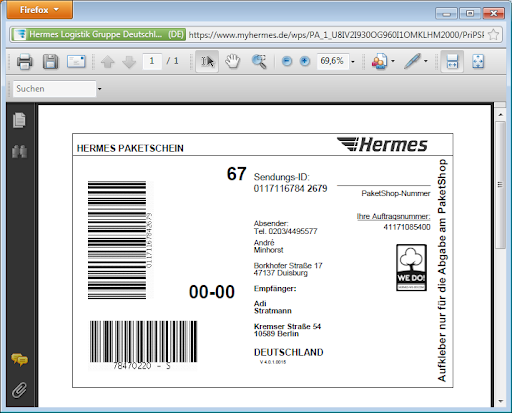The width and height of the screenshot is (512, 413).
Task: Toggle fit one full page icon
Action: pos(478,61)
